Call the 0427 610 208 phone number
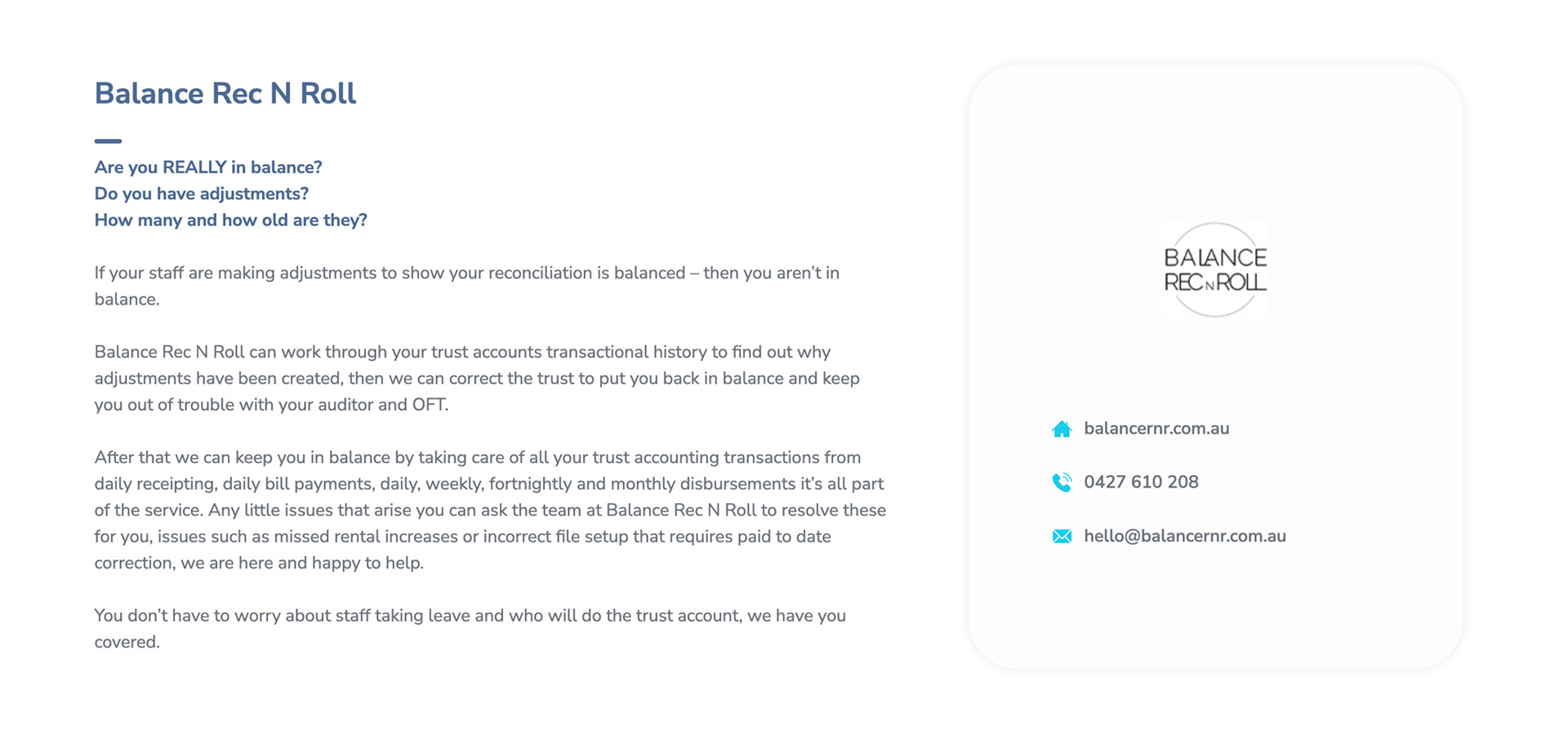 click(x=1141, y=483)
